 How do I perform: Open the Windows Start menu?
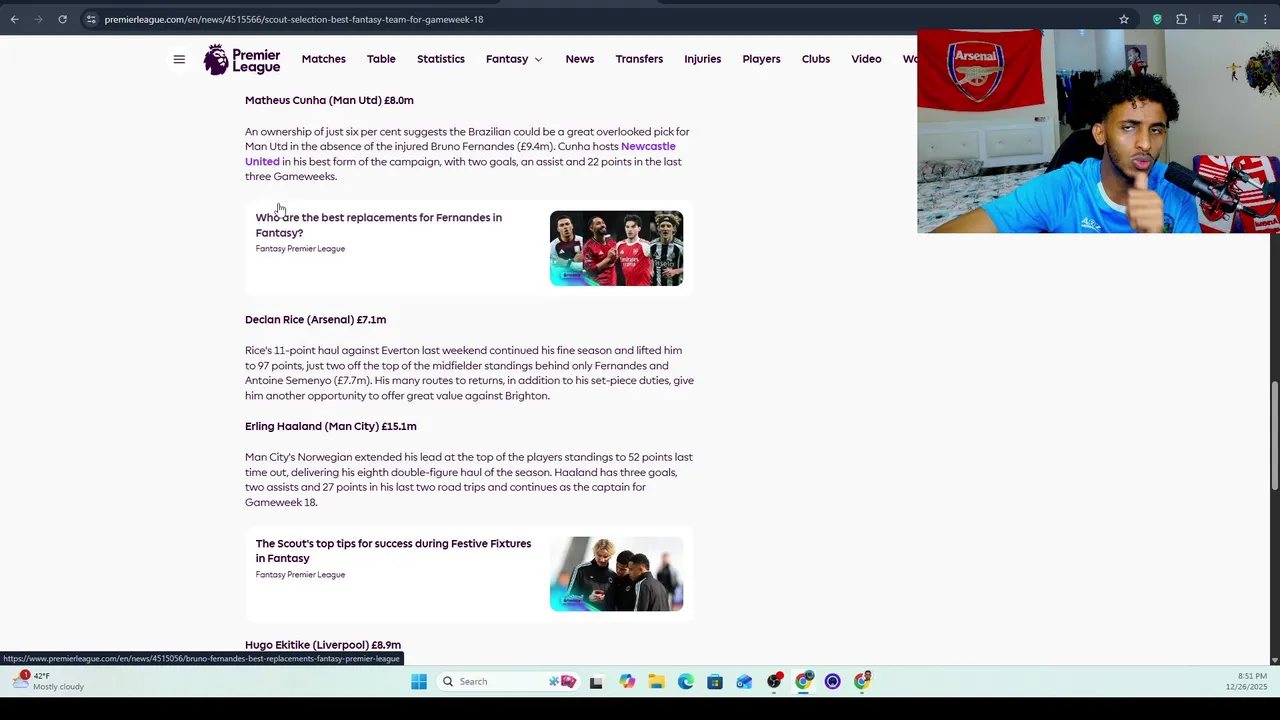click(x=419, y=682)
